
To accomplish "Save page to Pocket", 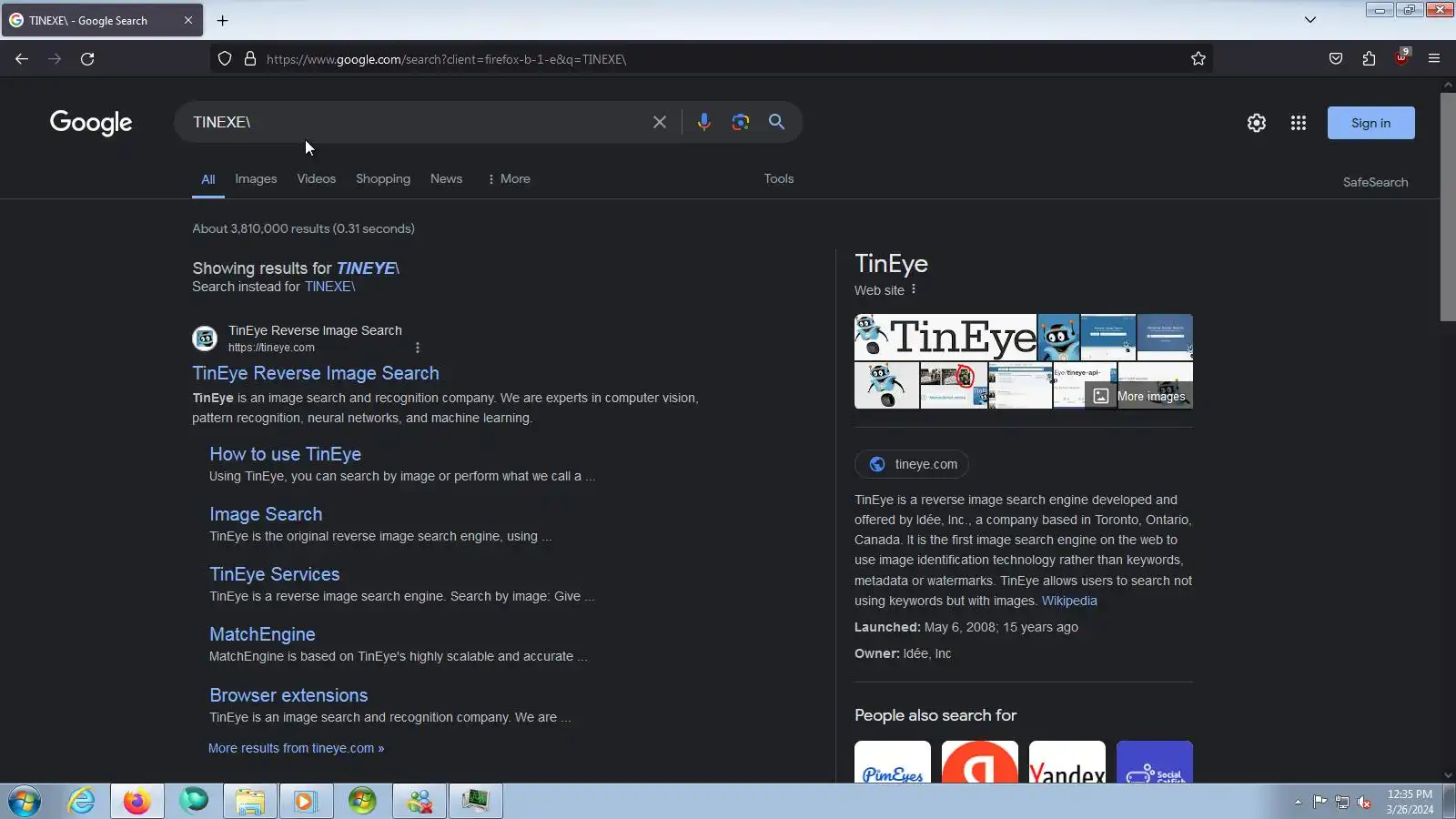I will (x=1336, y=59).
